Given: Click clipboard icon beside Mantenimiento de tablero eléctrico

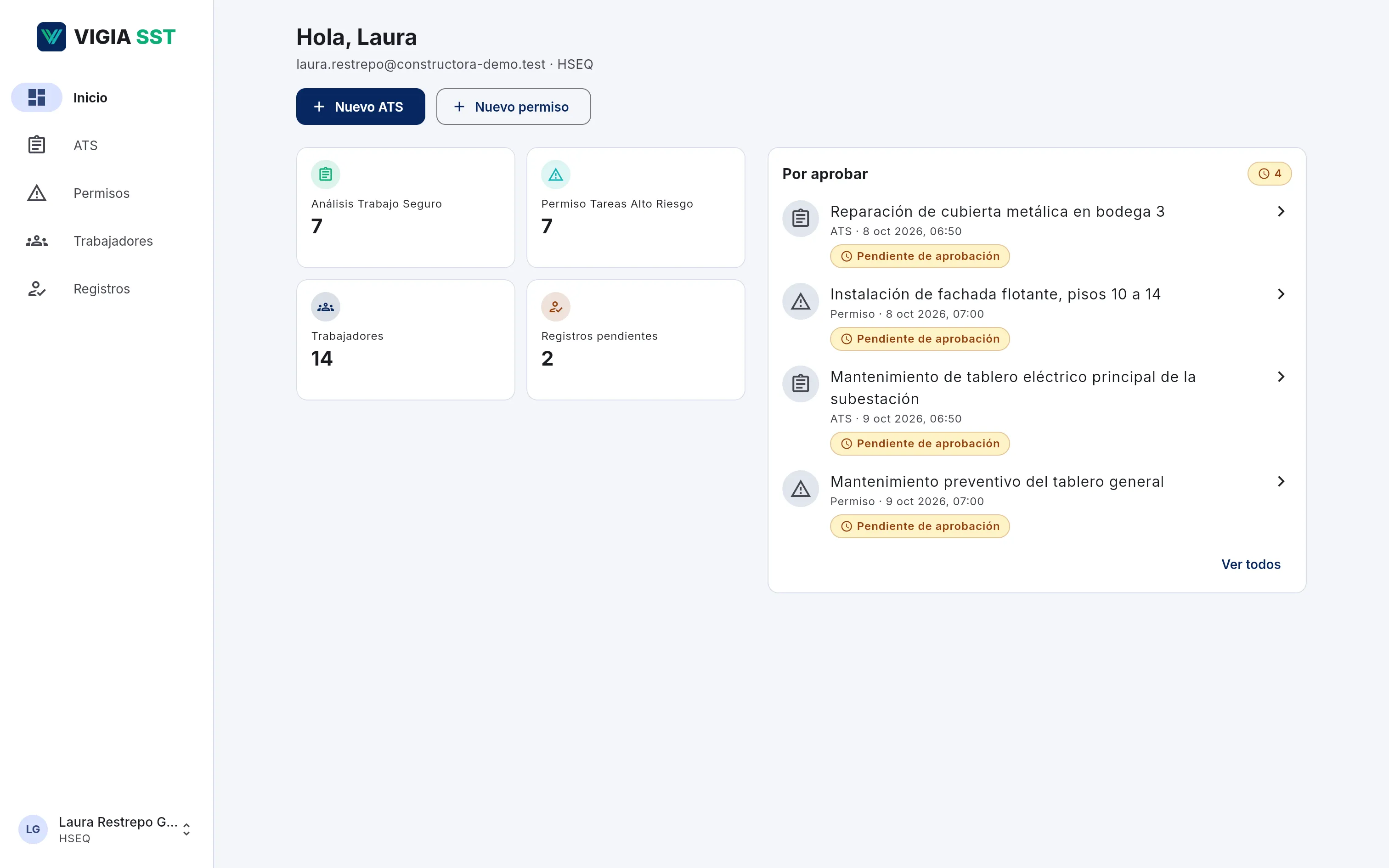Looking at the screenshot, I should click(801, 384).
